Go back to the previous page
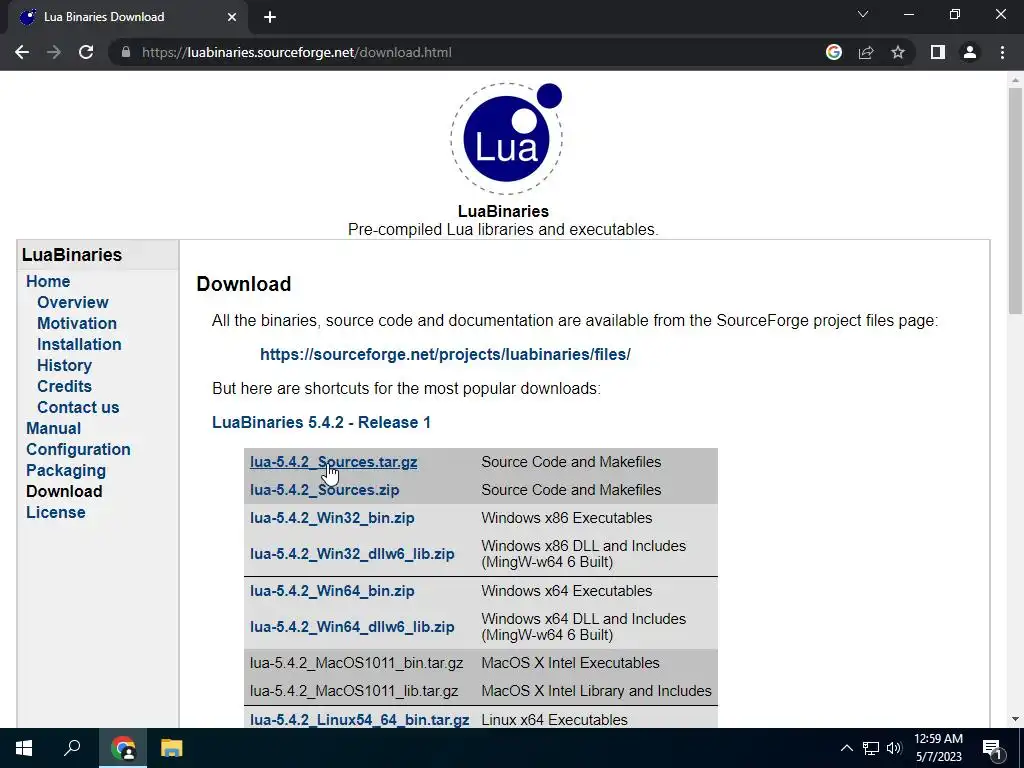 click(22, 52)
